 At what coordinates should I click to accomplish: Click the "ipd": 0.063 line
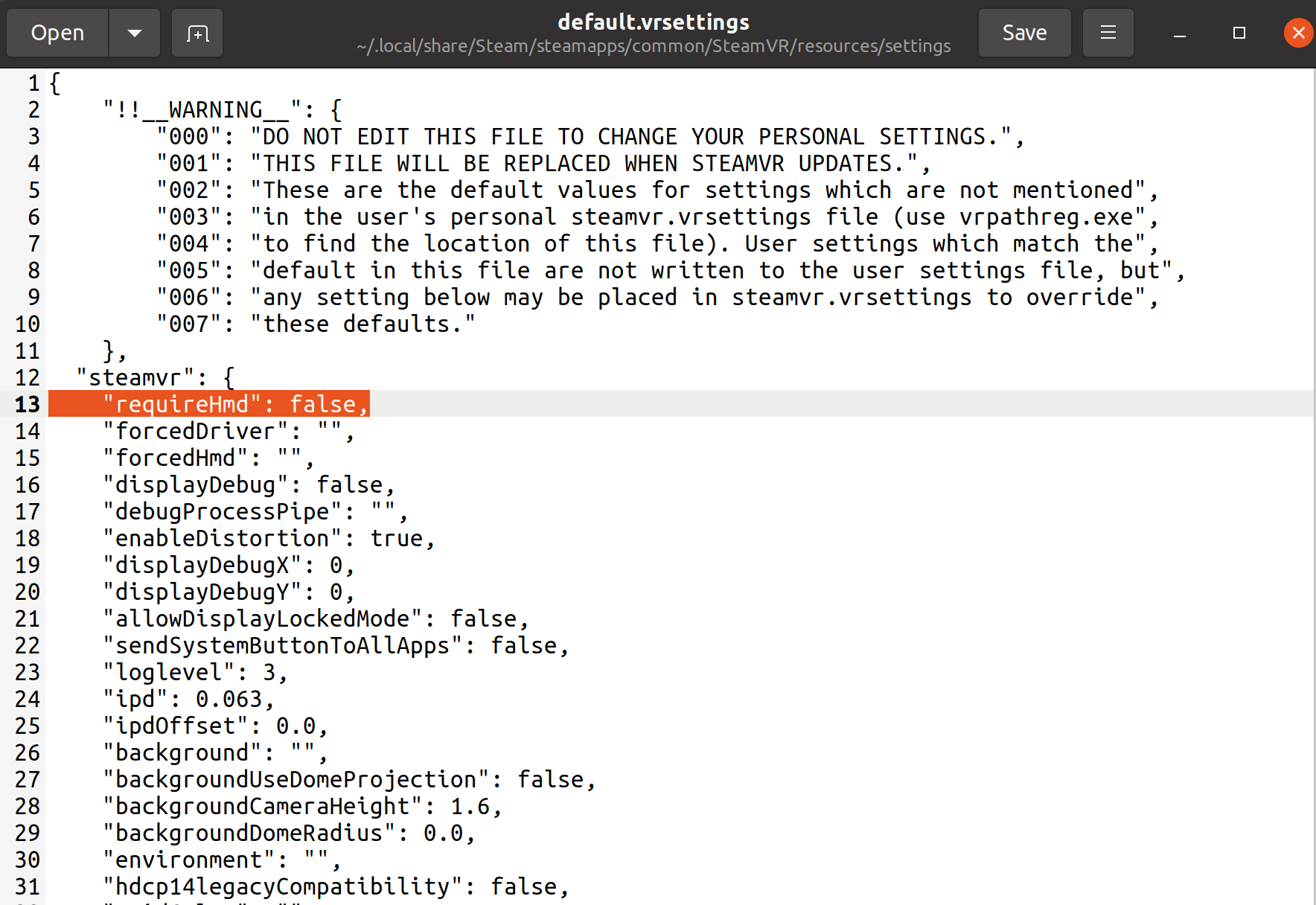pyautogui.click(x=188, y=699)
